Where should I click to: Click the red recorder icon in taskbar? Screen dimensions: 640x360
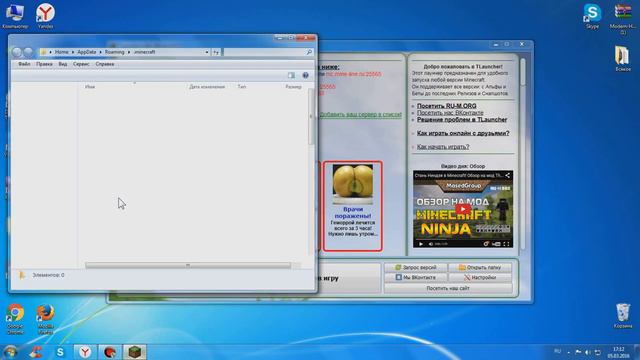pos(110,352)
